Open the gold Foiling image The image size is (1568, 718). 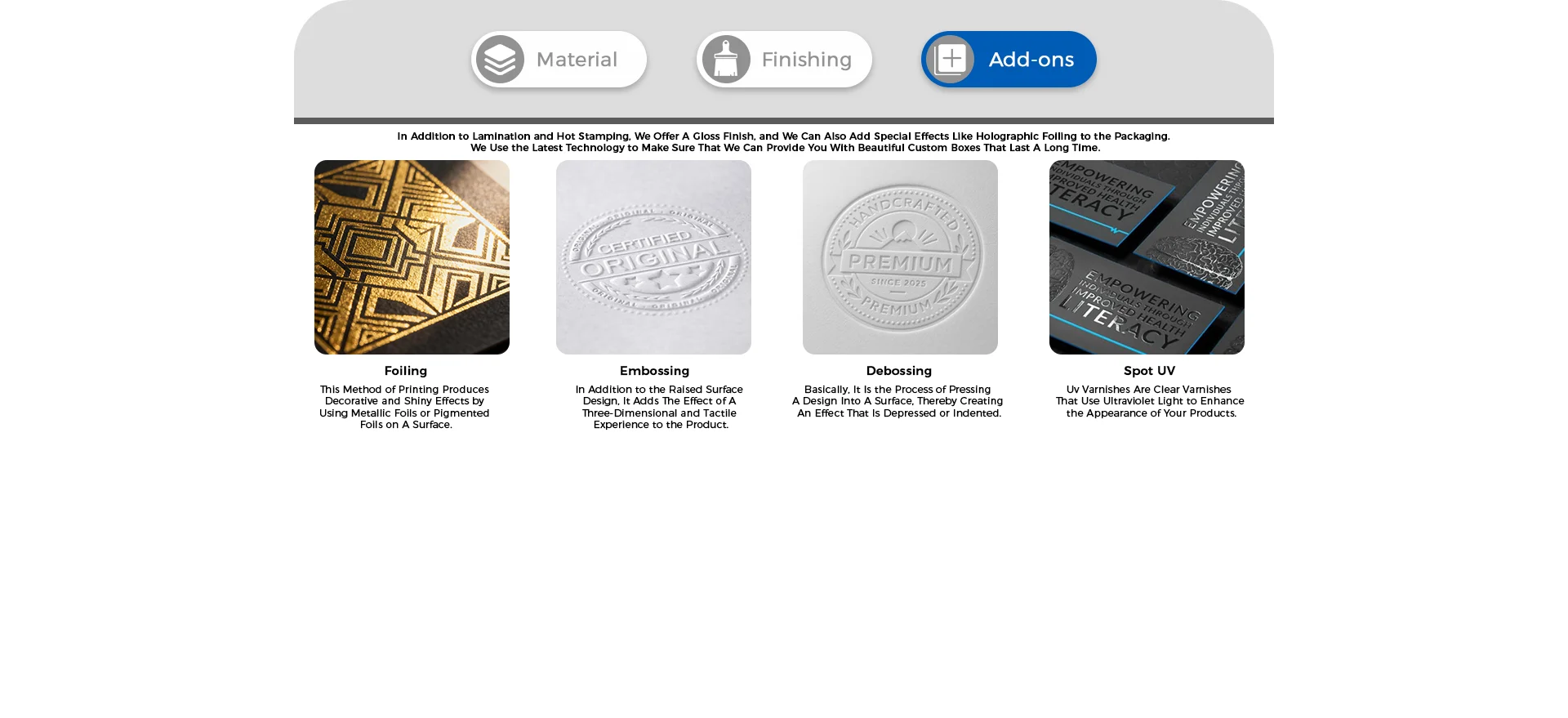click(x=412, y=257)
